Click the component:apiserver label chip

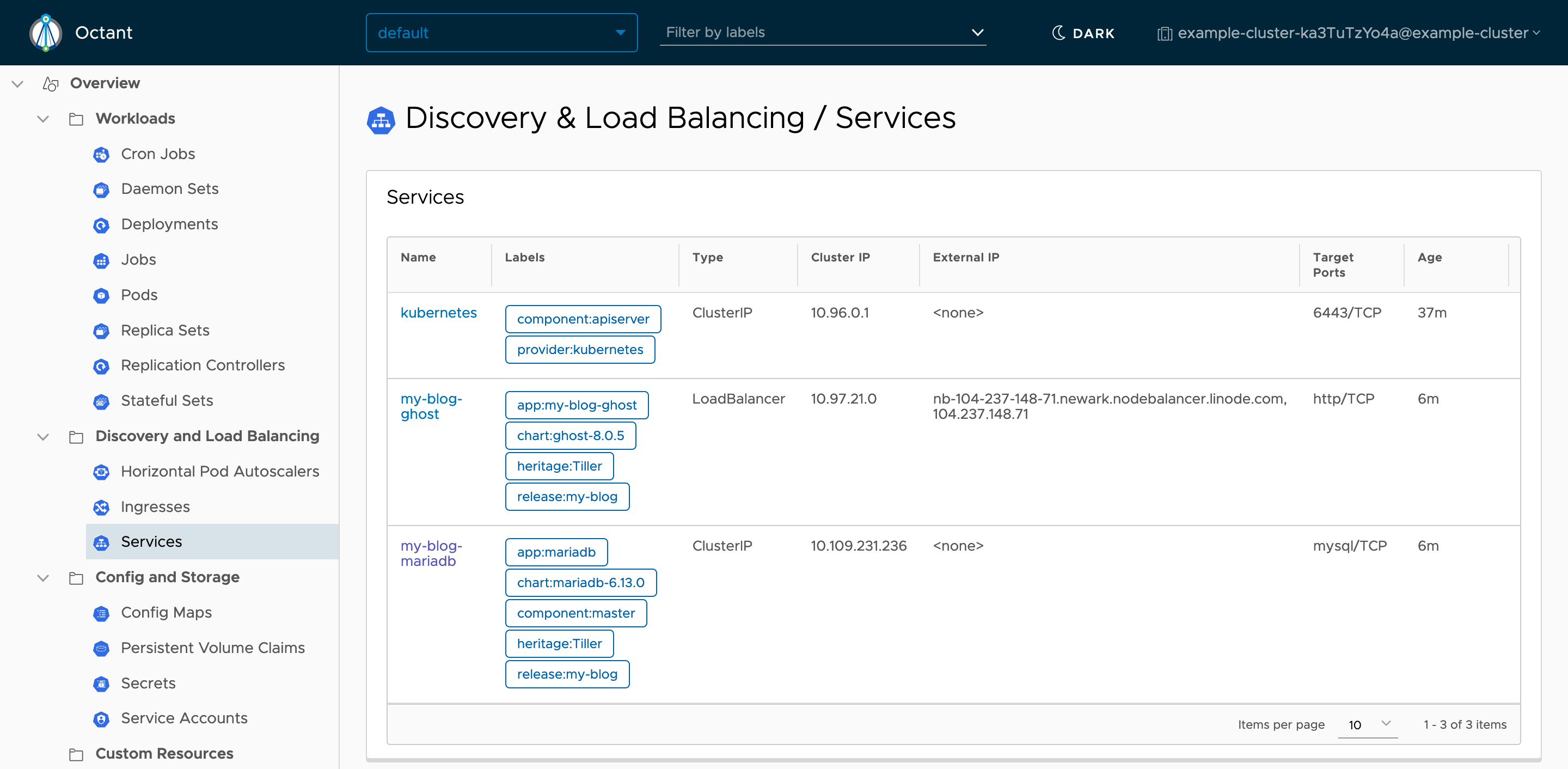[583, 319]
